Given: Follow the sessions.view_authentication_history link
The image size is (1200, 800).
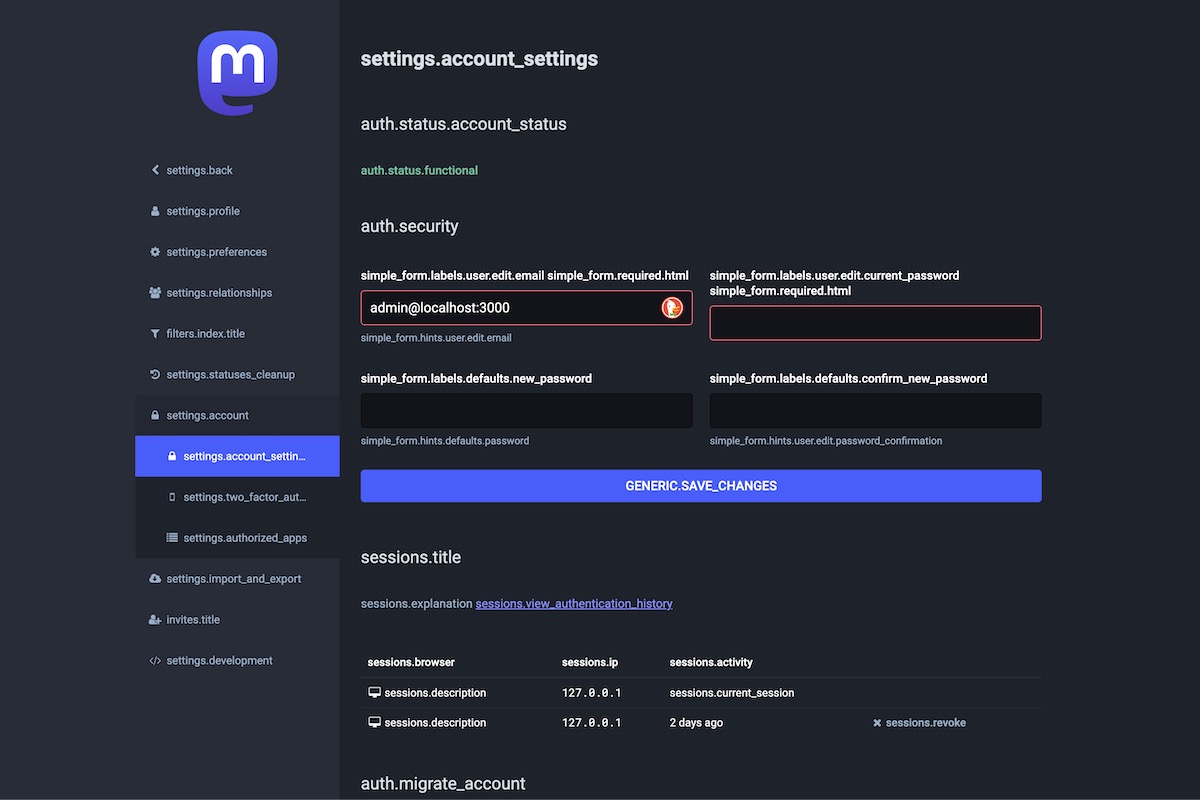Looking at the screenshot, I should [x=573, y=604].
